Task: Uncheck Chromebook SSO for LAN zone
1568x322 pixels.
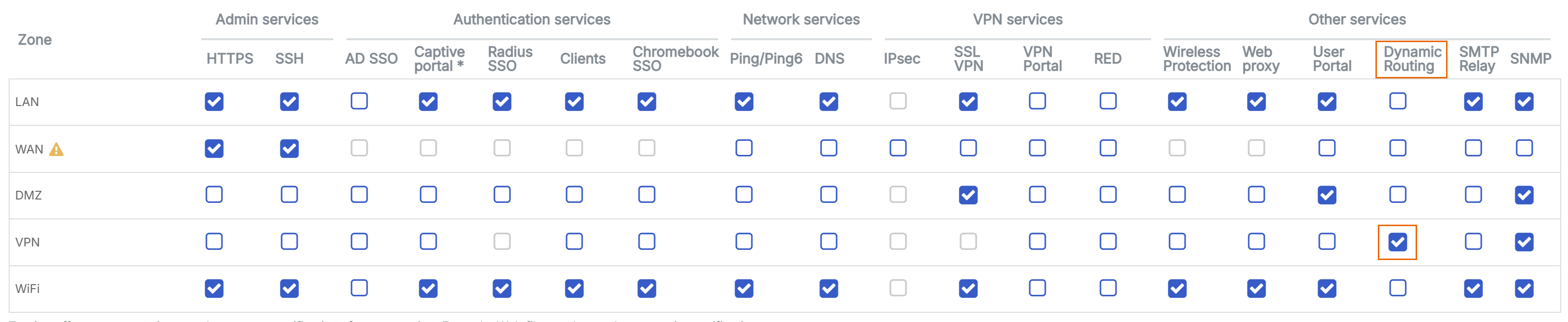Action: point(646,102)
